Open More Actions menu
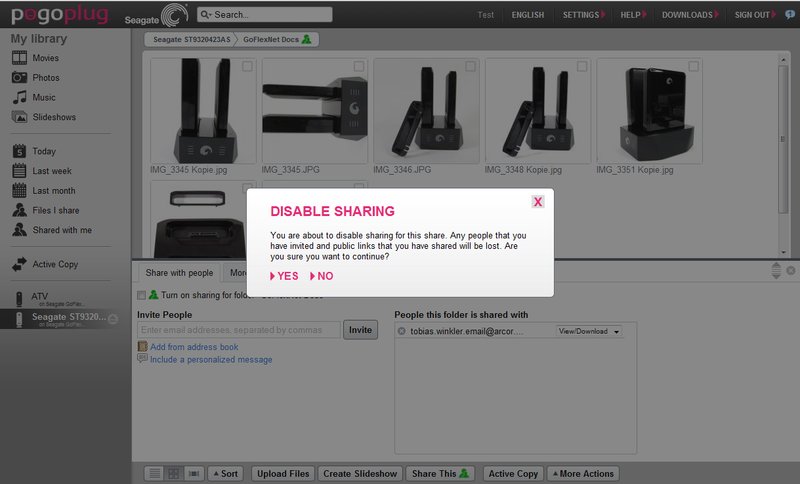Screen dimensions: 800x484 [x=583, y=474]
